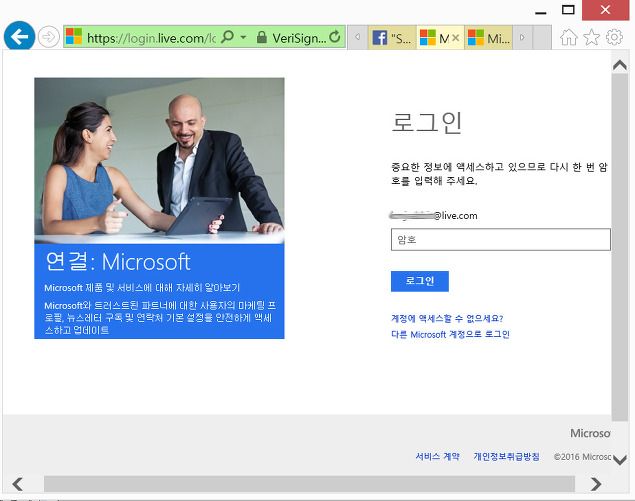Open the address bar dropdown arrow
The width and height of the screenshot is (635, 501).
point(243,37)
